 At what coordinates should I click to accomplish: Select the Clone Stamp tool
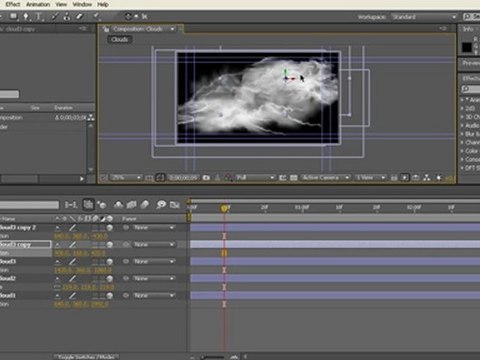click(x=67, y=16)
